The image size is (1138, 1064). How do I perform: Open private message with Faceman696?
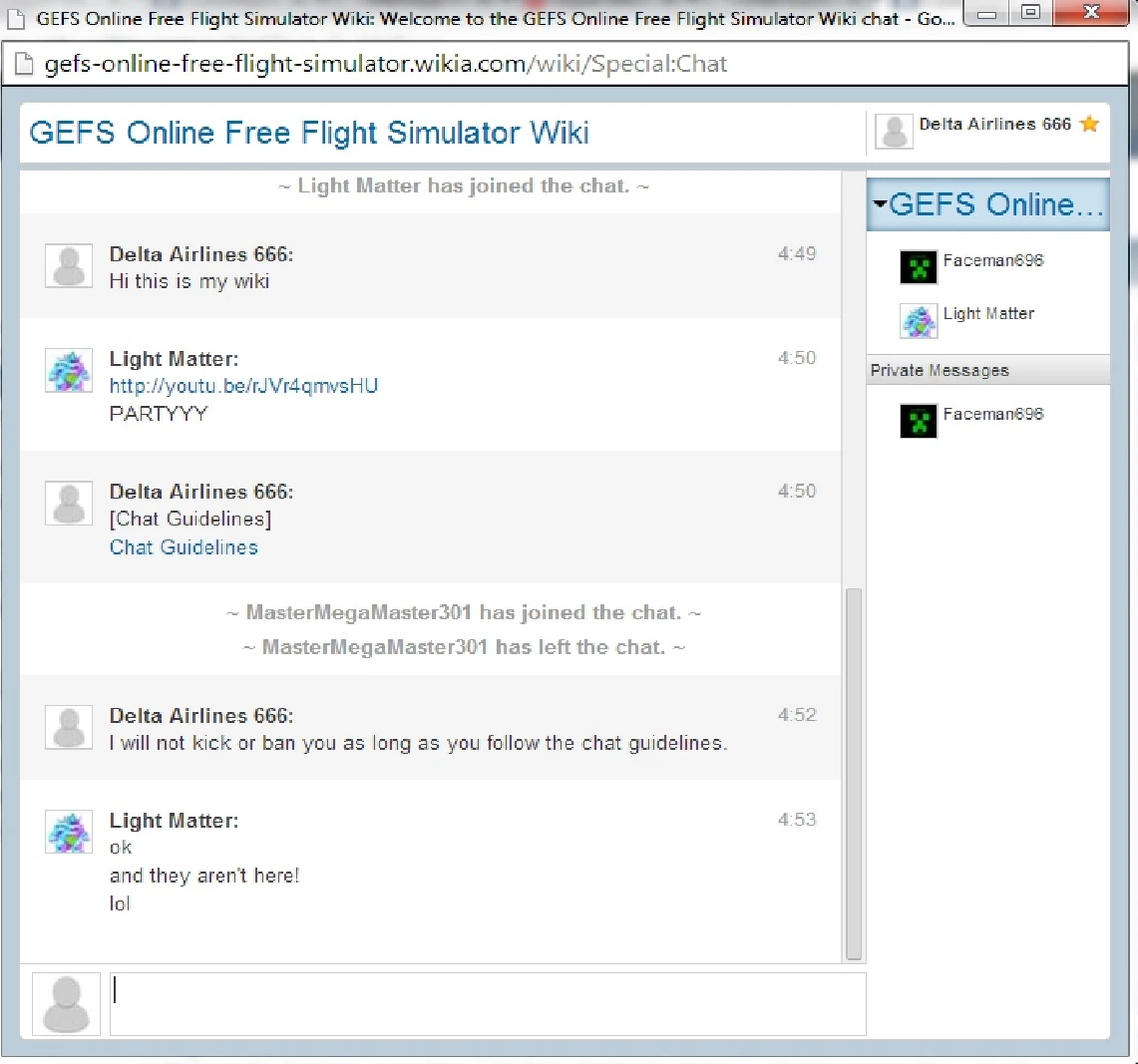[992, 415]
